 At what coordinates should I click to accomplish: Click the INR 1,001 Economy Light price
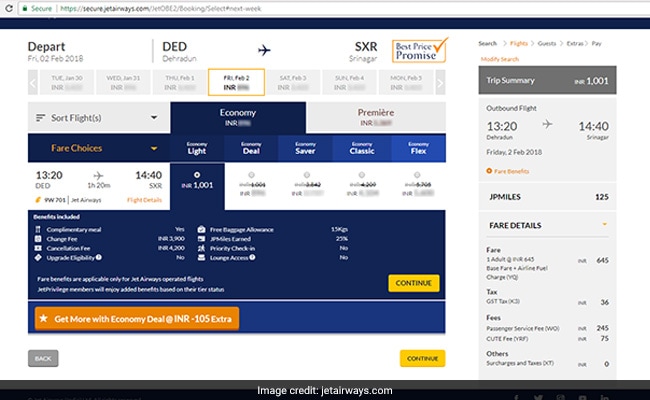pos(197,185)
